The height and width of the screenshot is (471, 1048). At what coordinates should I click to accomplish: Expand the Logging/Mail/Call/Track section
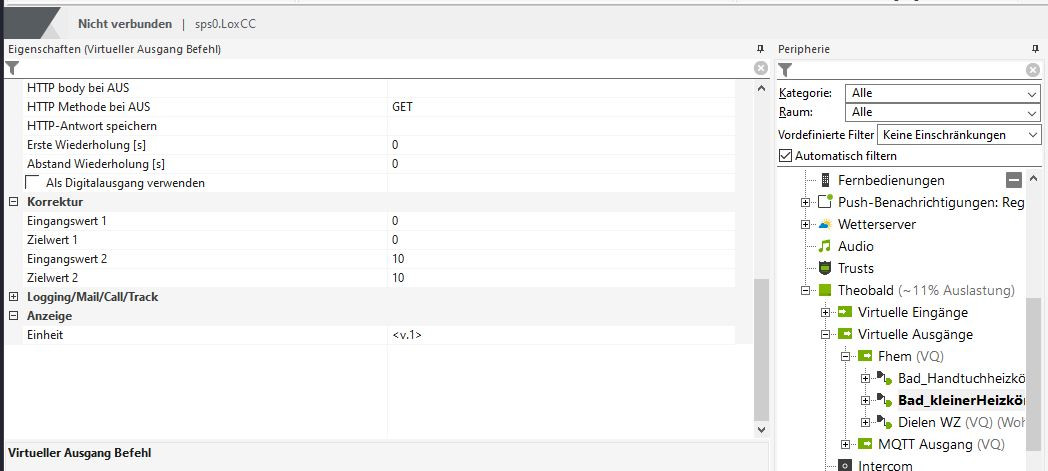click(13, 297)
